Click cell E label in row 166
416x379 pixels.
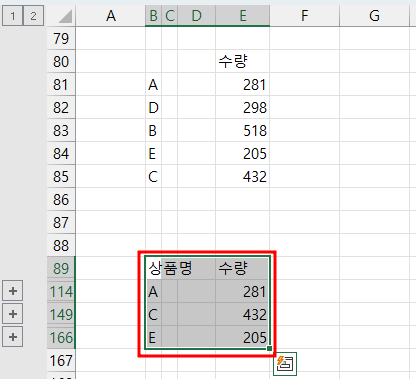[x=154, y=337]
